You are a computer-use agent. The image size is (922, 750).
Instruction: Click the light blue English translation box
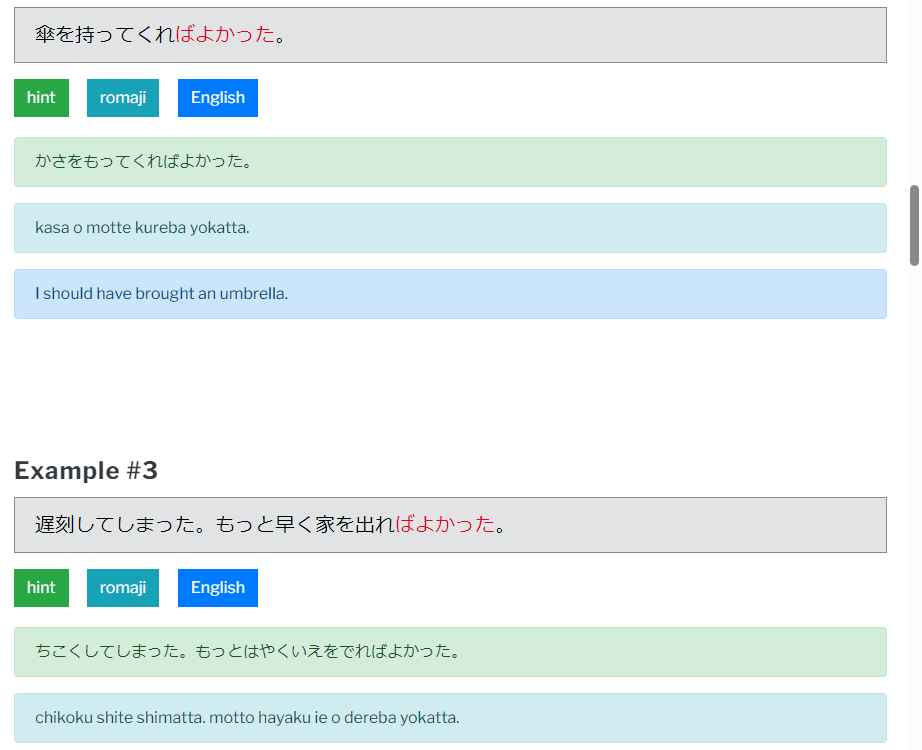pyautogui.click(x=450, y=294)
